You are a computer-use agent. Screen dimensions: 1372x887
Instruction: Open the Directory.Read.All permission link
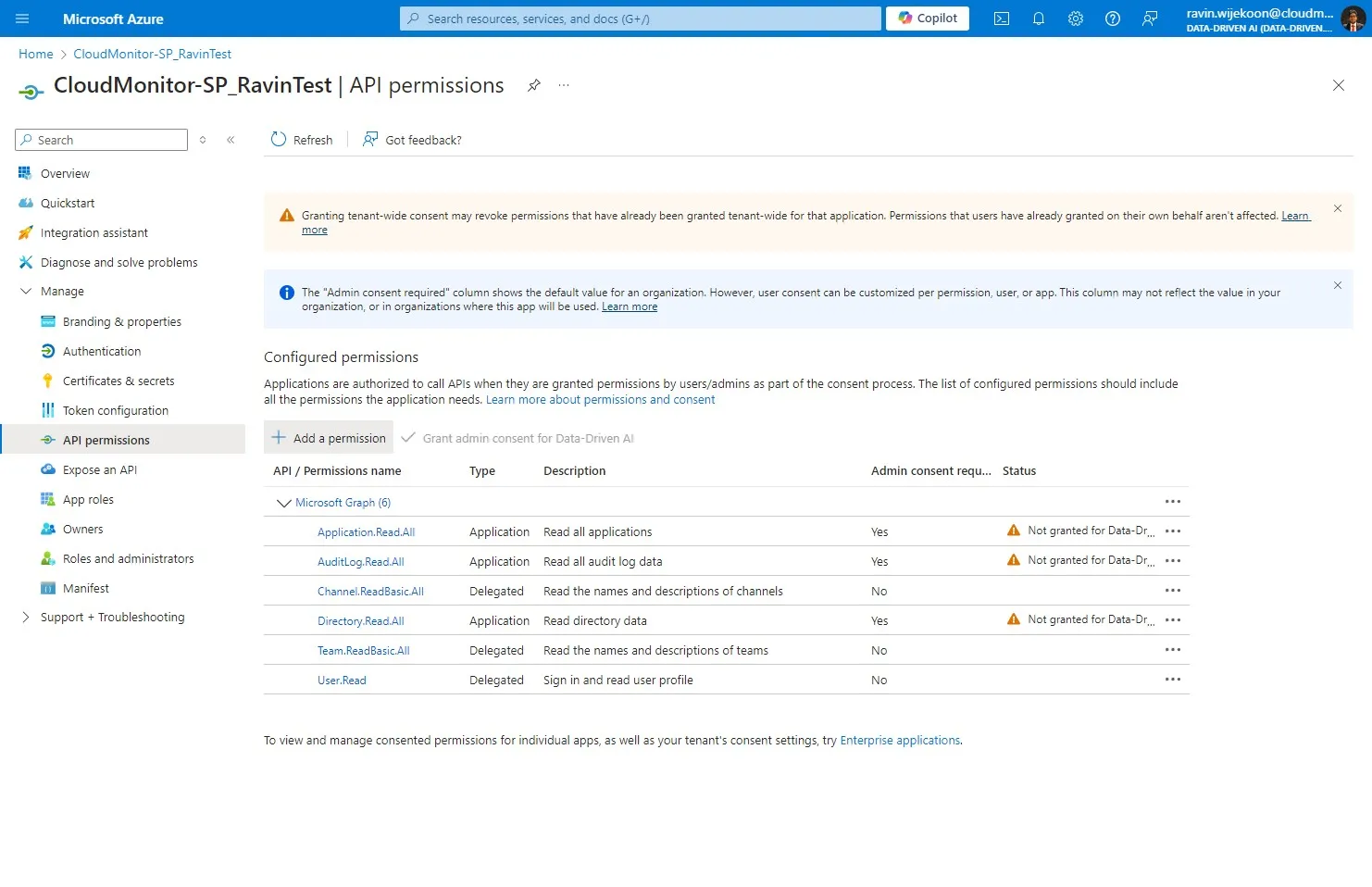361,621
